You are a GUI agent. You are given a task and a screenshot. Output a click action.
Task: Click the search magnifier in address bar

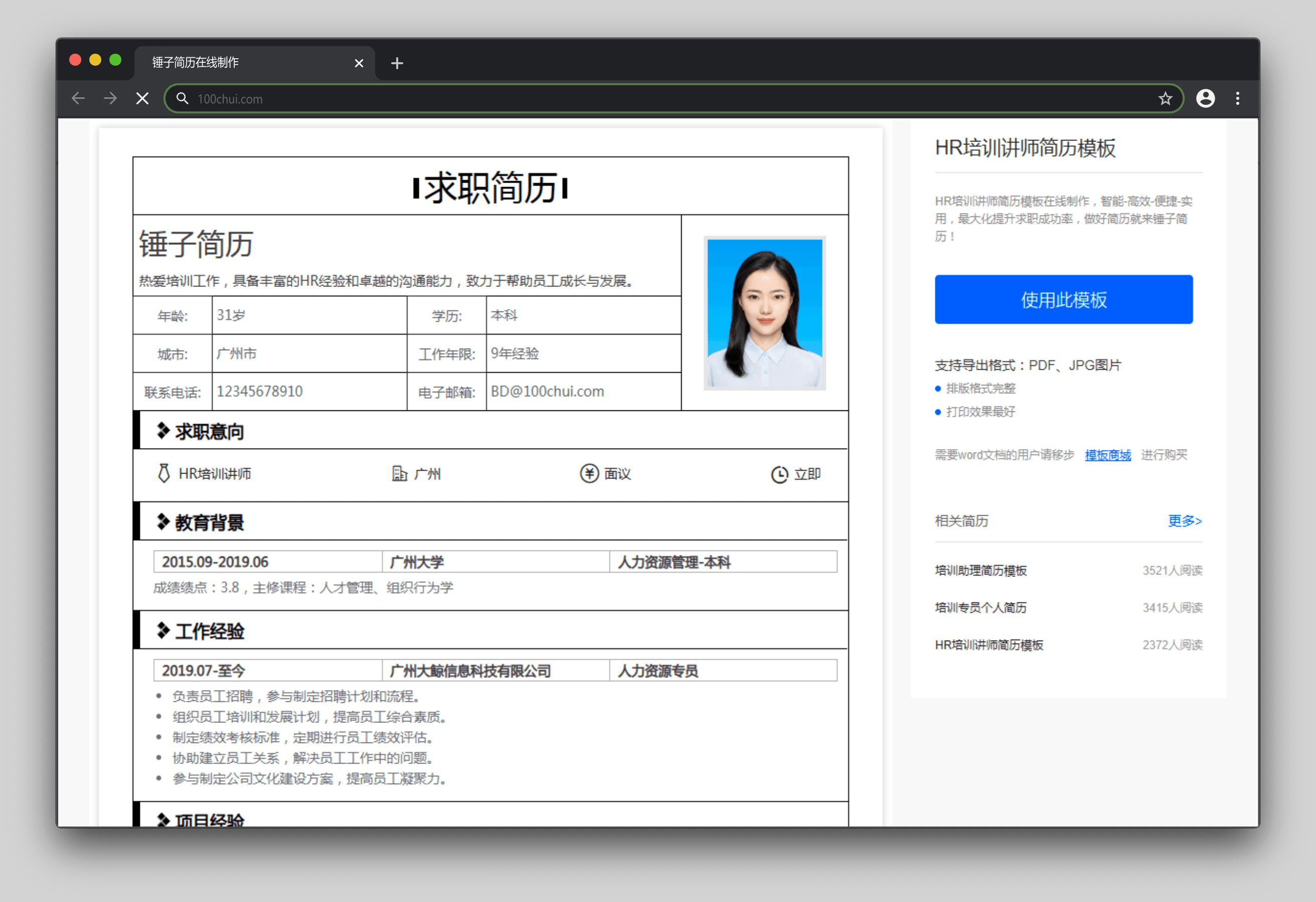(x=183, y=99)
